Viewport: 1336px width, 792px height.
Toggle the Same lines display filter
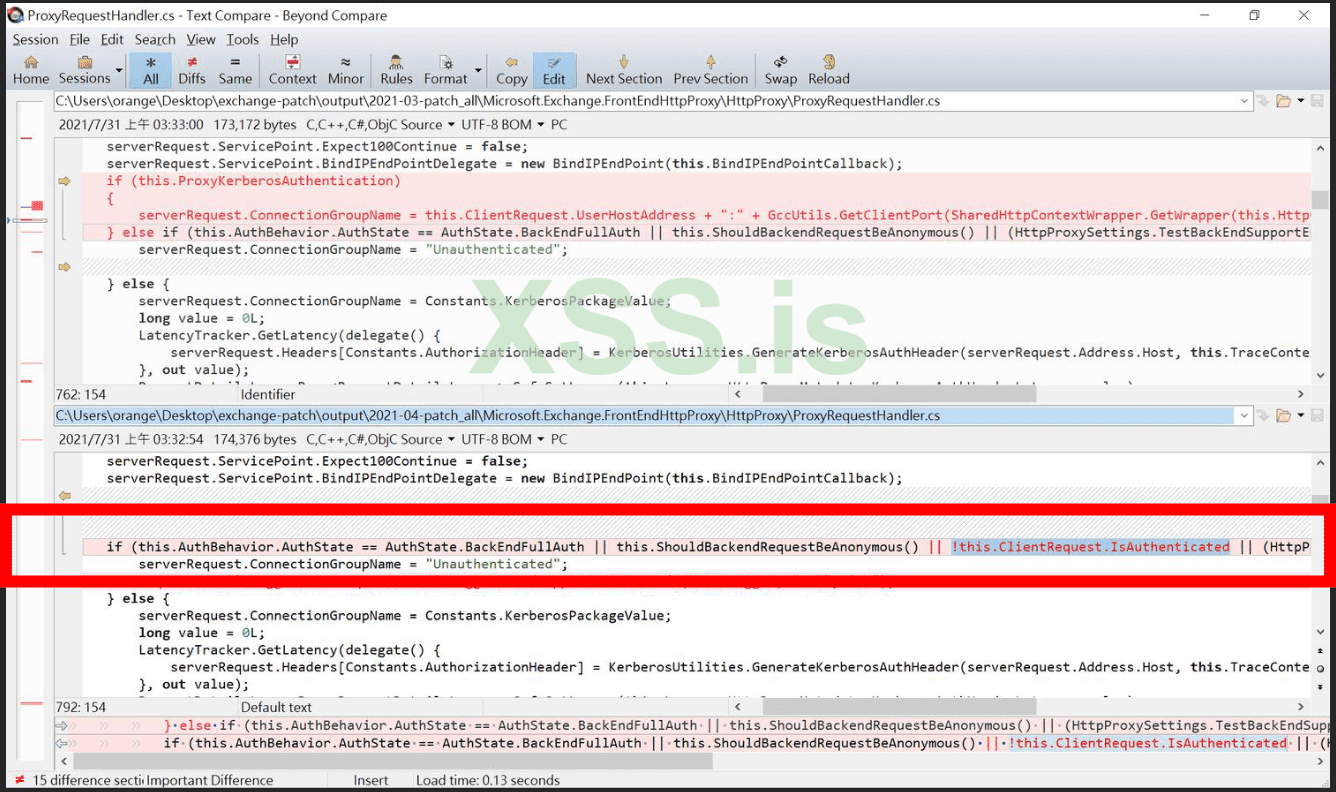coord(235,70)
